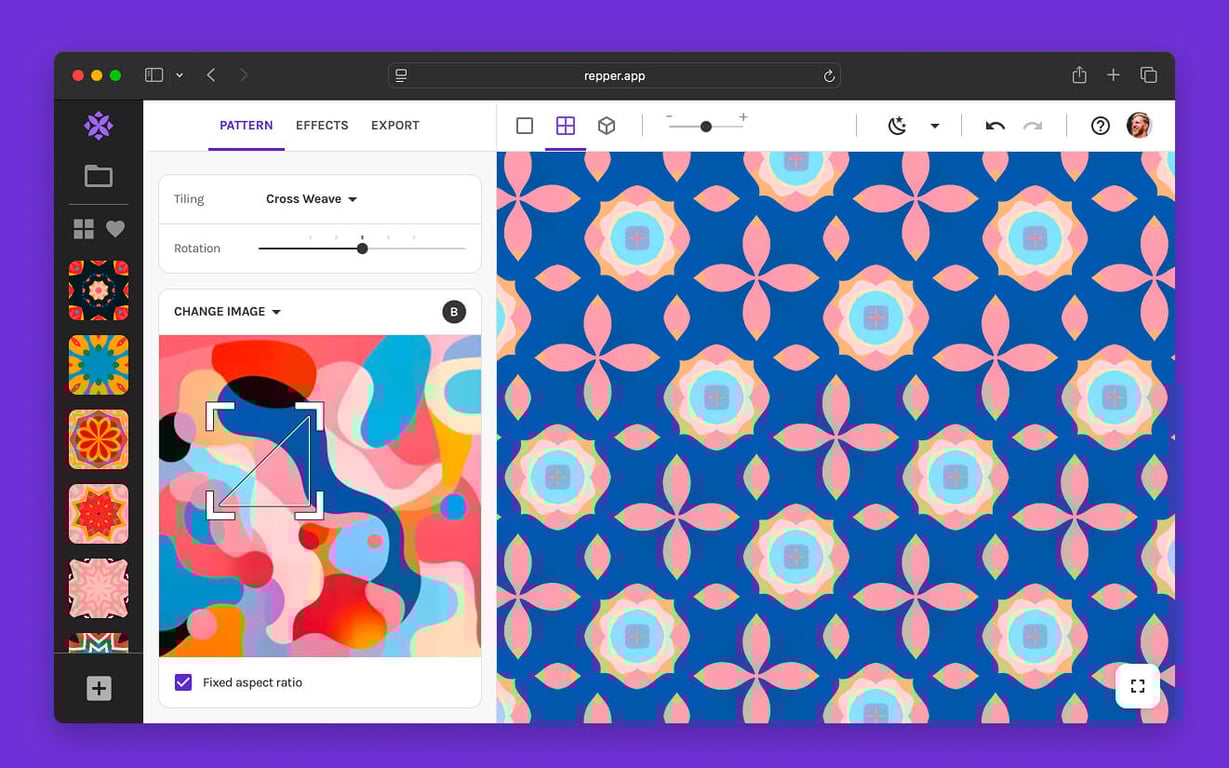Viewport: 1229px width, 768px height.
Task: Click the B badge next to CHANGE IMAGE
Action: 454,311
